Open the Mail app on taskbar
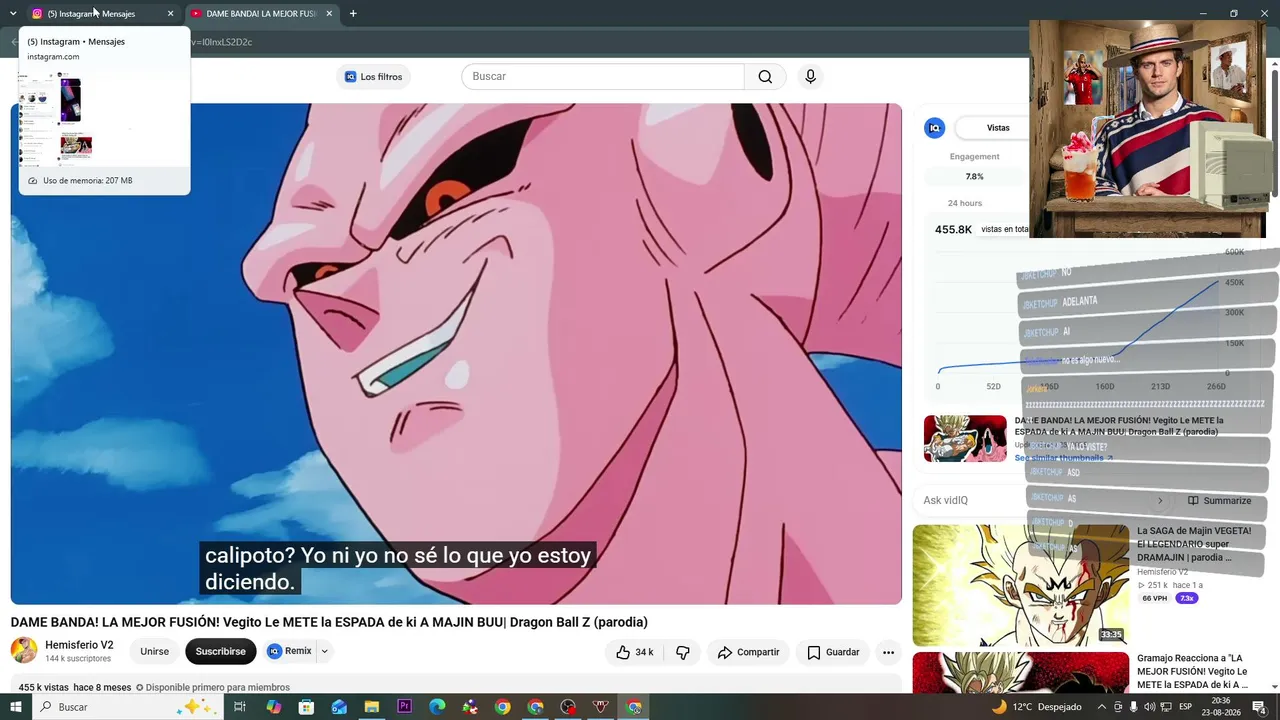 click(x=339, y=707)
